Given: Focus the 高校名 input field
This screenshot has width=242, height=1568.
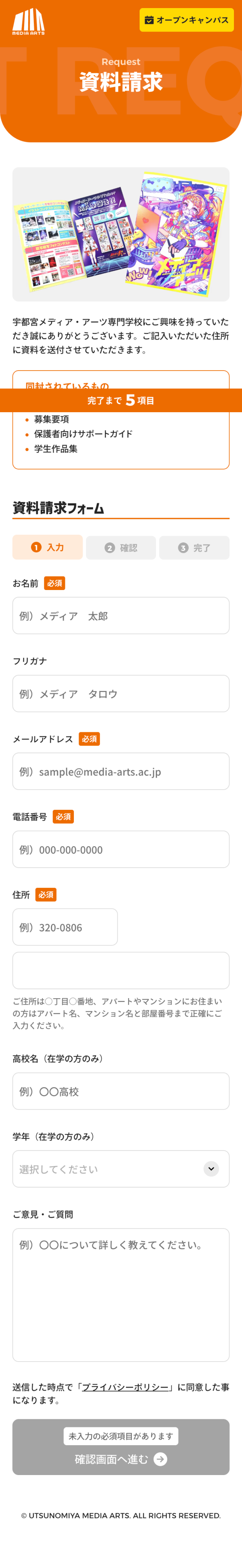Looking at the screenshot, I should (x=121, y=1092).
